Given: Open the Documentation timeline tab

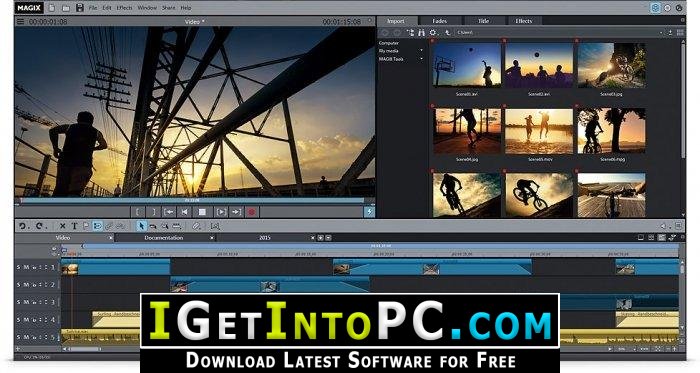Looking at the screenshot, I should (163, 238).
